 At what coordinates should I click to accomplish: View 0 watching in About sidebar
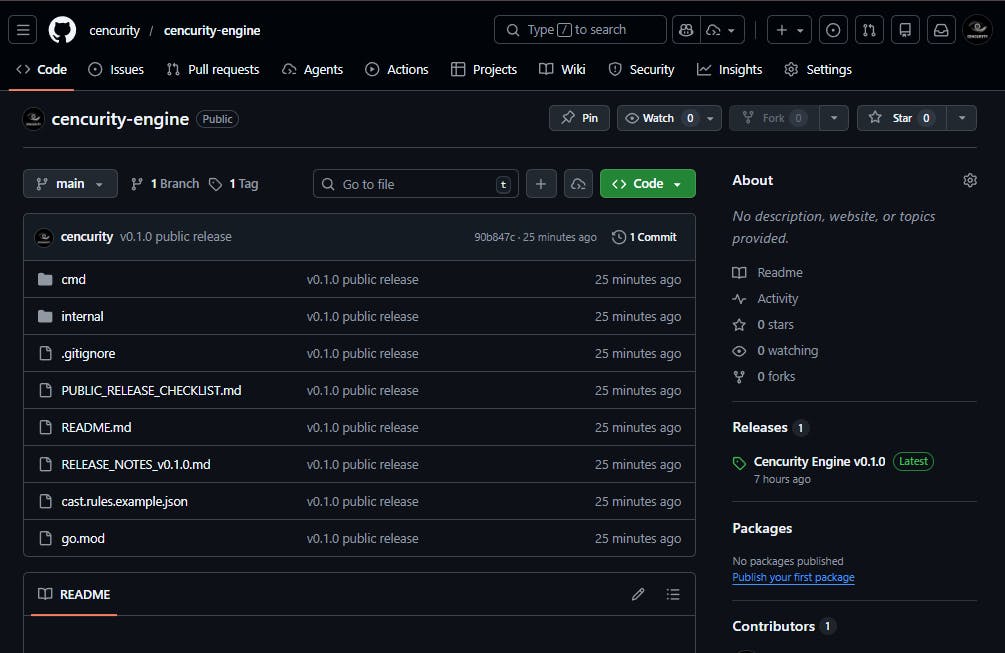pyautogui.click(x=776, y=351)
